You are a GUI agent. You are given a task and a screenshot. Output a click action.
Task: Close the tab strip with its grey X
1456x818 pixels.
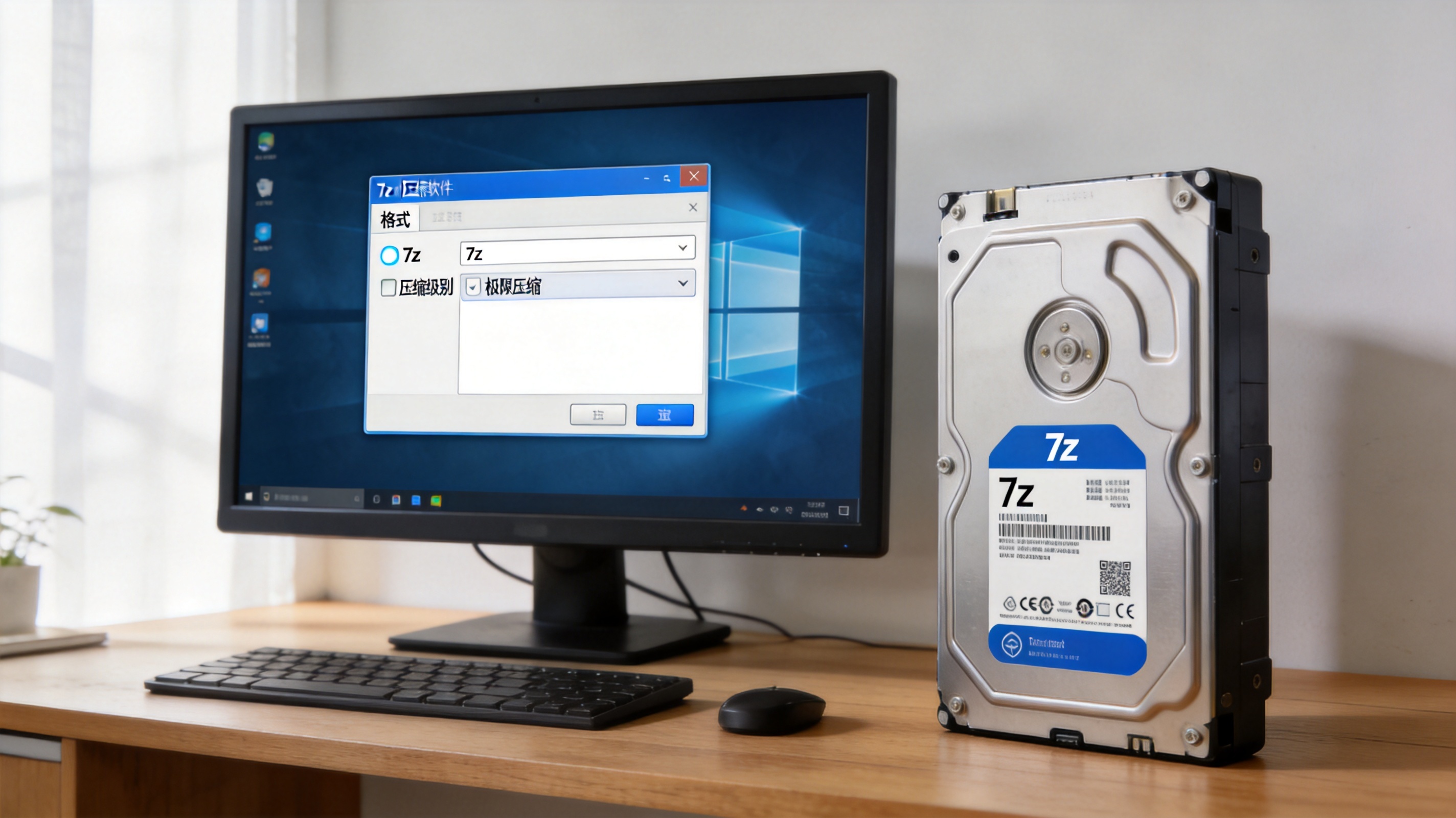[x=693, y=208]
